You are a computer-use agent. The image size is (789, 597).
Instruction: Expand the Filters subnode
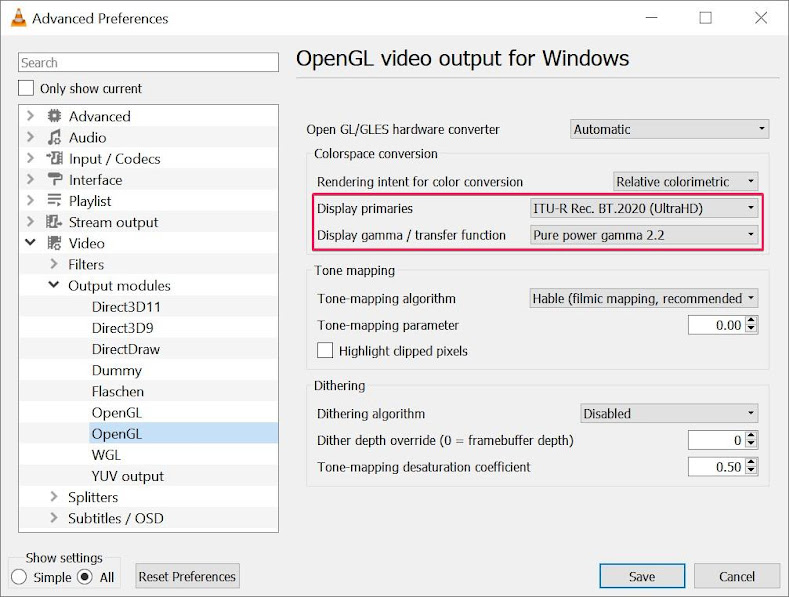54,264
